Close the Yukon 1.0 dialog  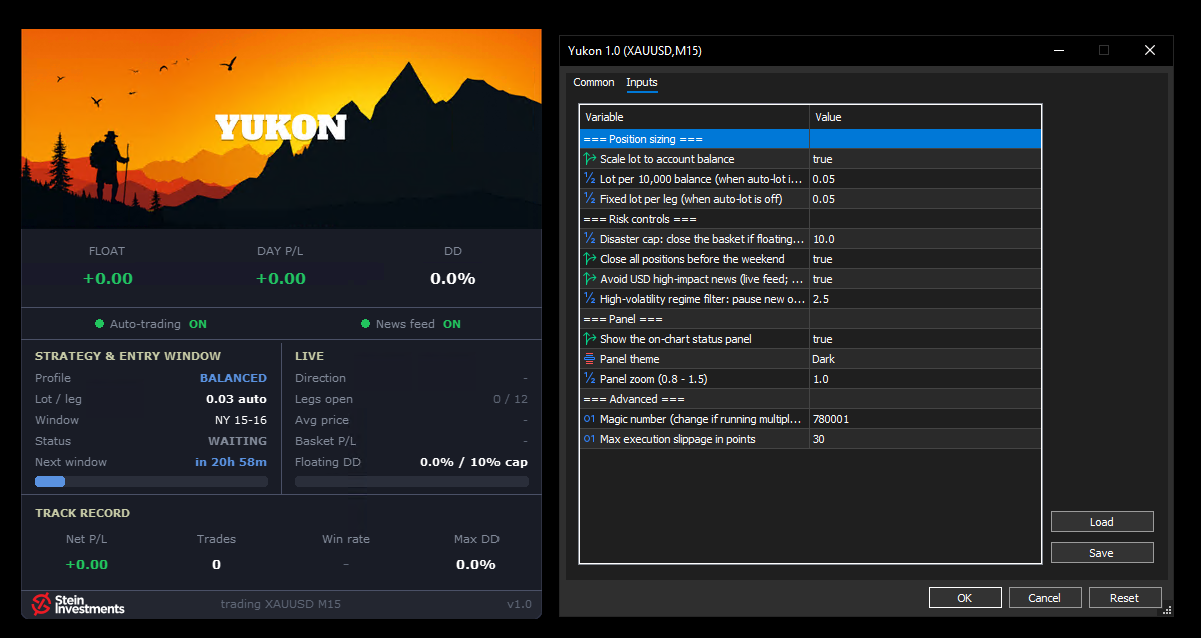(x=1150, y=50)
